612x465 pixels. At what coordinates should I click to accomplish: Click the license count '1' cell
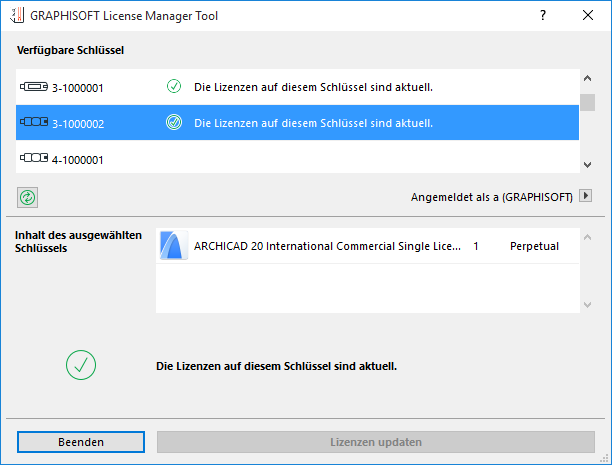(x=476, y=246)
